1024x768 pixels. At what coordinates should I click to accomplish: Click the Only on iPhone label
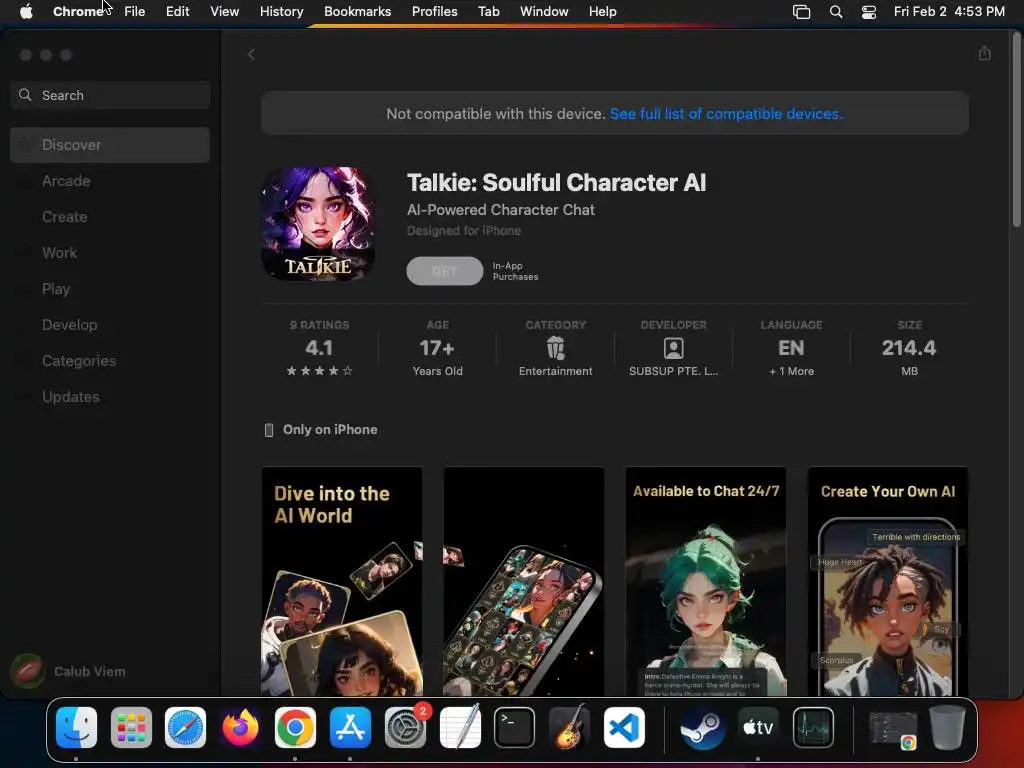330,430
